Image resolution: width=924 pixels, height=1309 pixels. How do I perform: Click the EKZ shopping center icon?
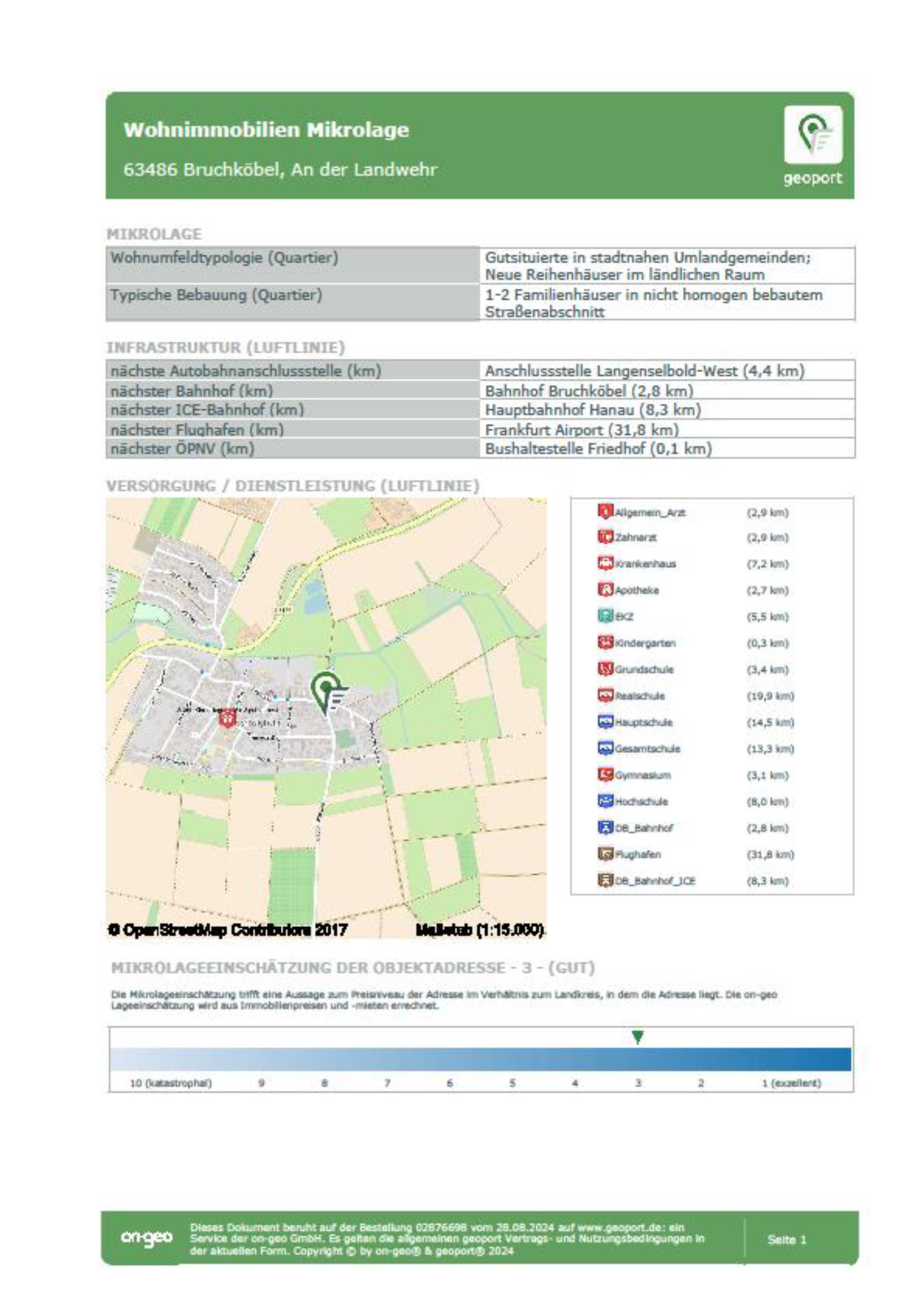click(x=604, y=616)
